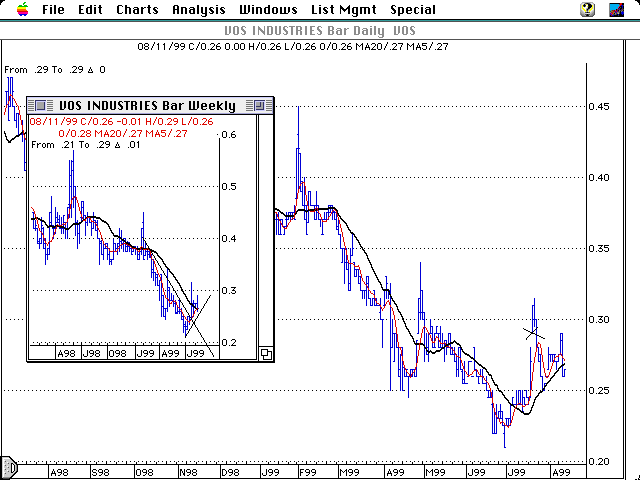Click the 0.40 price axis label
640x480 pixels.
click(599, 178)
